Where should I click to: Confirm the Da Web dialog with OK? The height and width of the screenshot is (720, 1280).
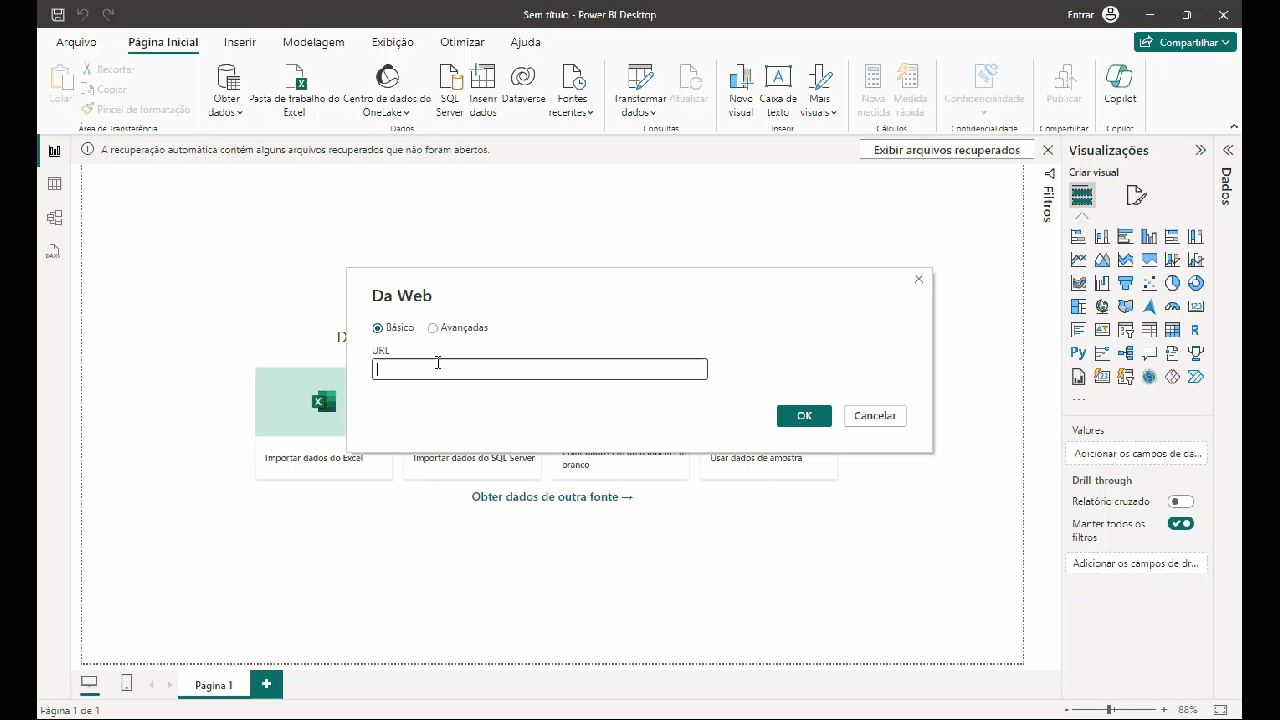click(804, 416)
